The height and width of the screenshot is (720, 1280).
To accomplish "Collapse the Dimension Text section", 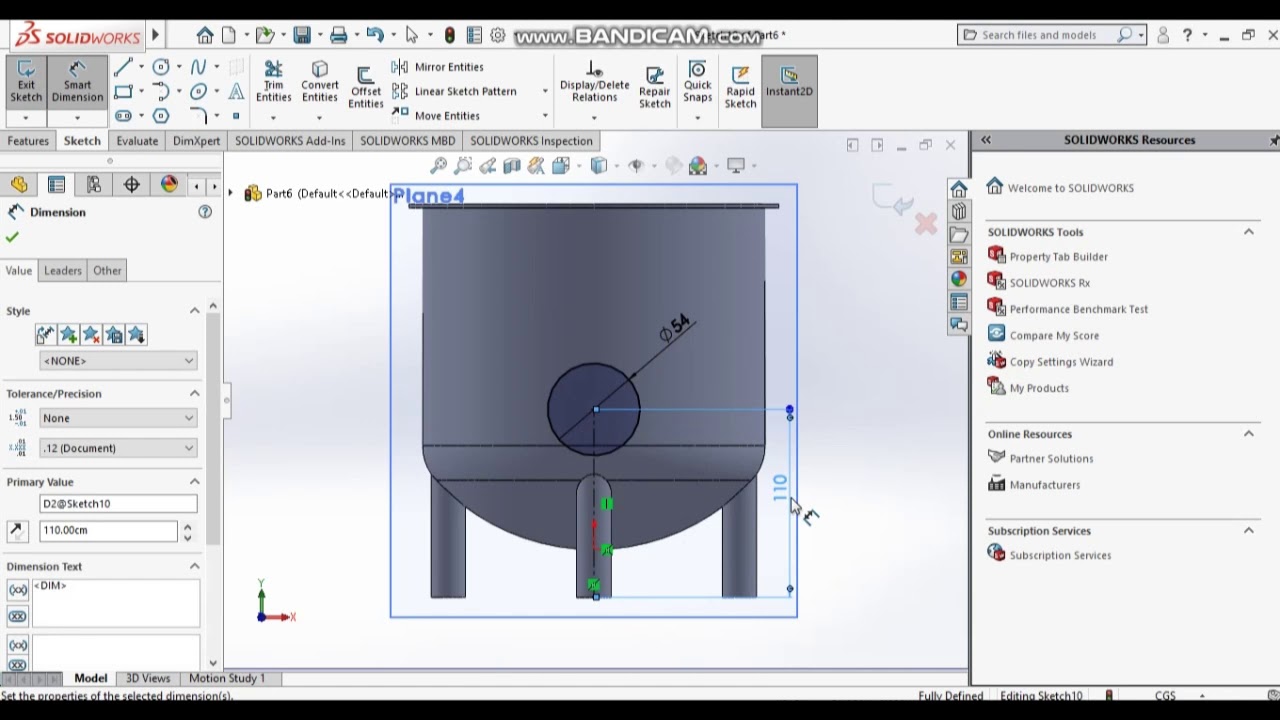I will (195, 566).
